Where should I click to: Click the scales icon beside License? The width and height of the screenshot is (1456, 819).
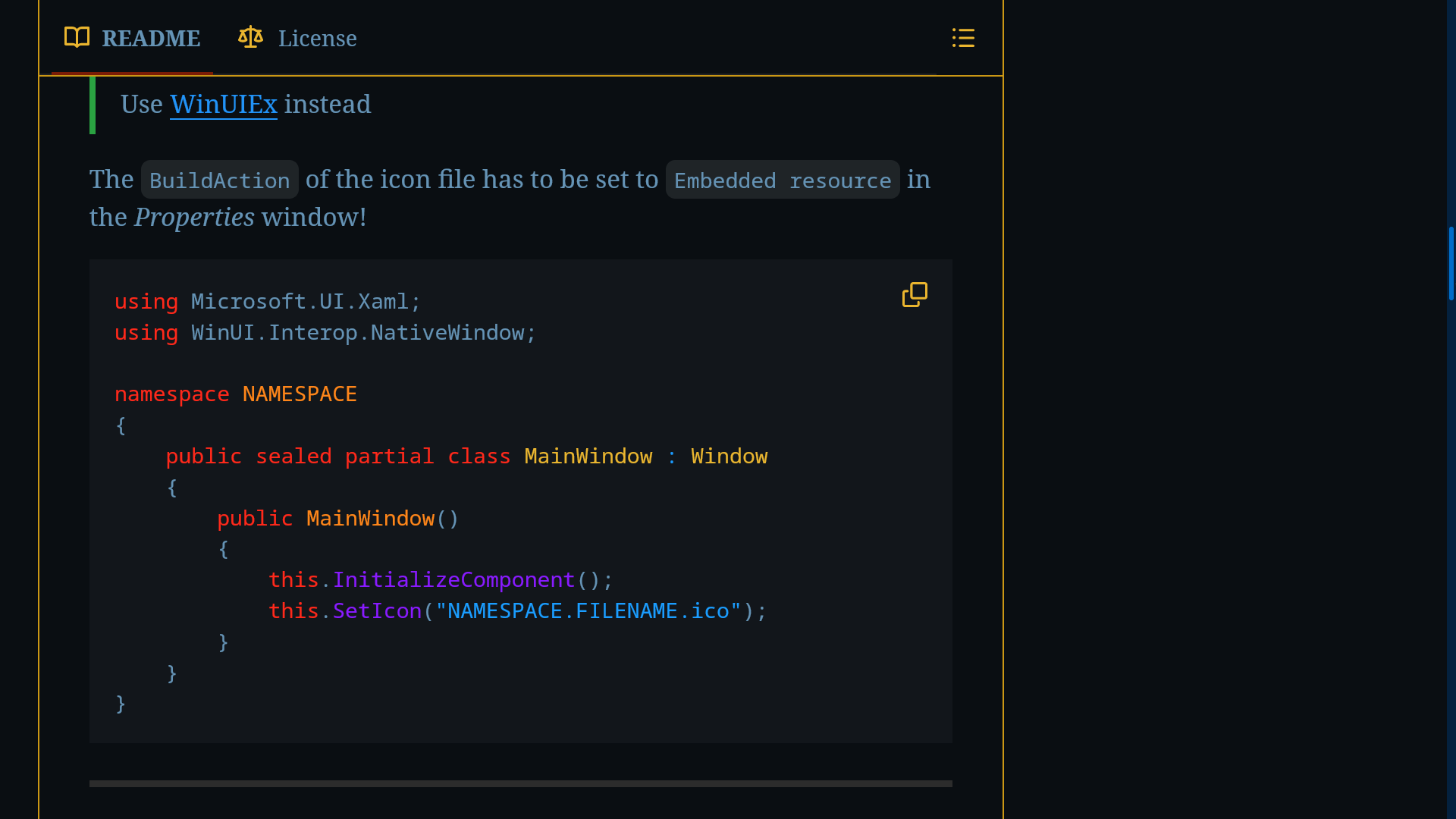250,37
